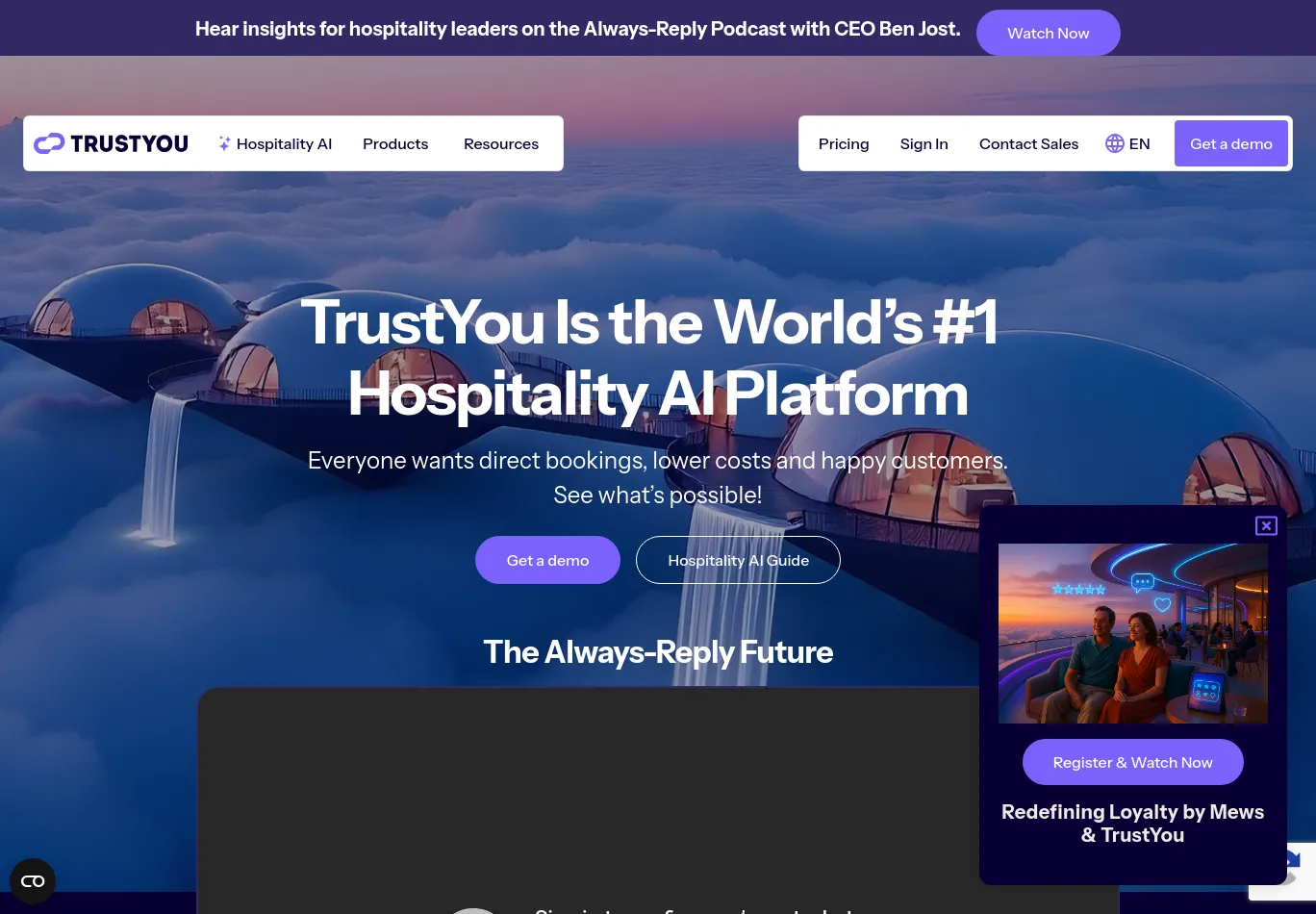
Task: Click the hero Get a demo button
Action: (x=547, y=560)
